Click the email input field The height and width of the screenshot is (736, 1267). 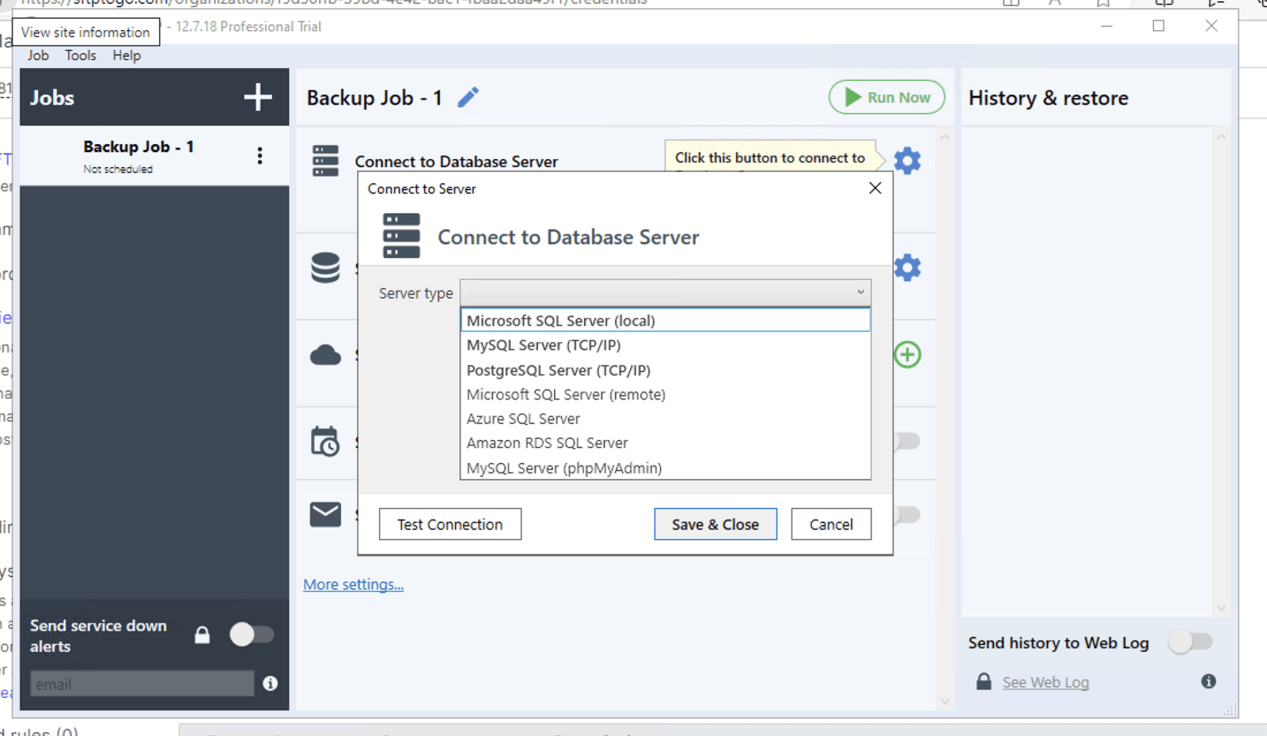140,683
